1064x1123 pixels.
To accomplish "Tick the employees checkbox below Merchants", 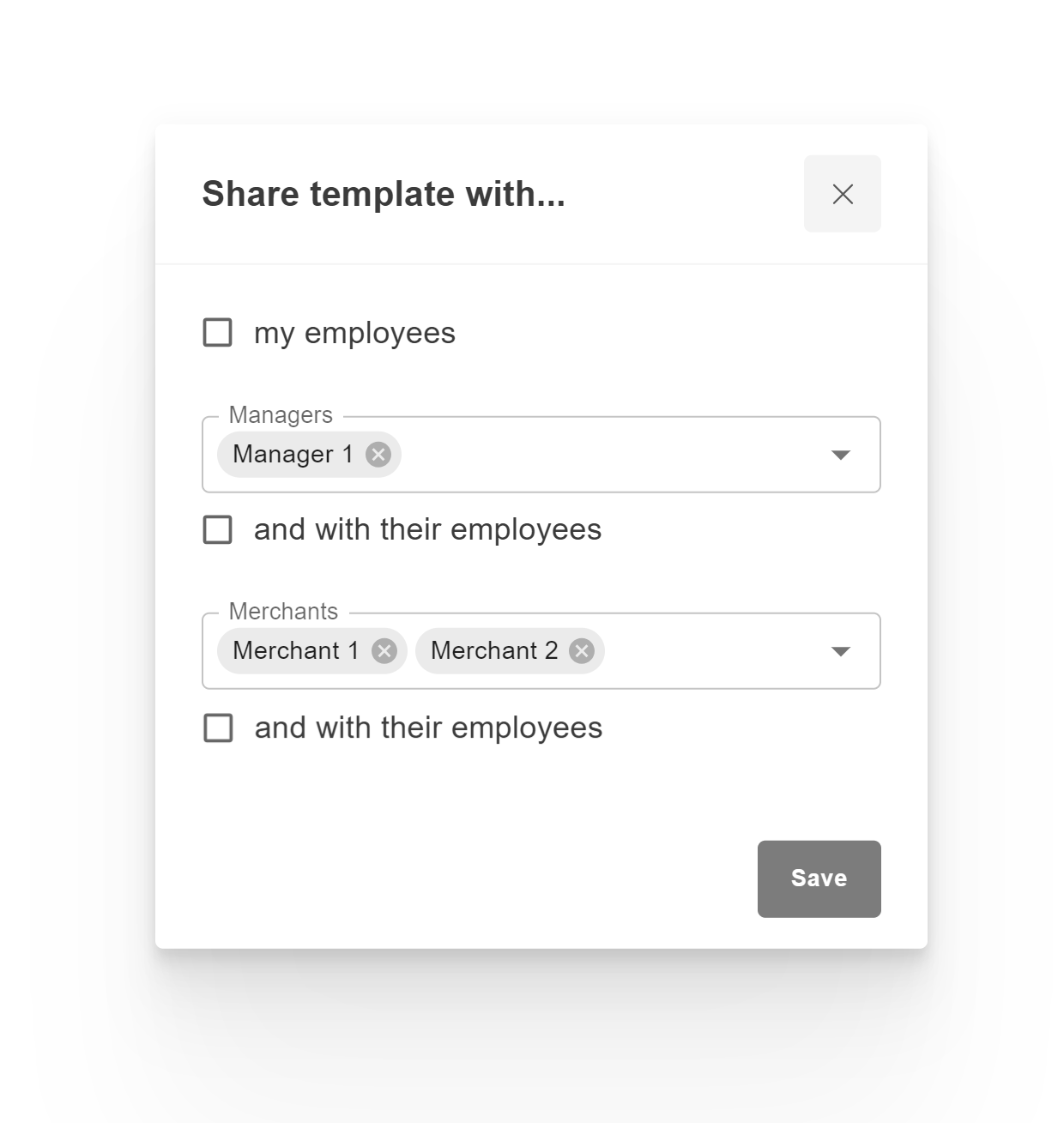I will coord(218,728).
